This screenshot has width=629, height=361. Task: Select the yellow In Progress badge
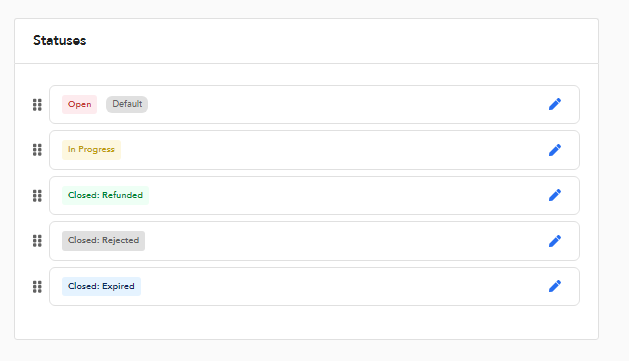pyautogui.click(x=91, y=150)
